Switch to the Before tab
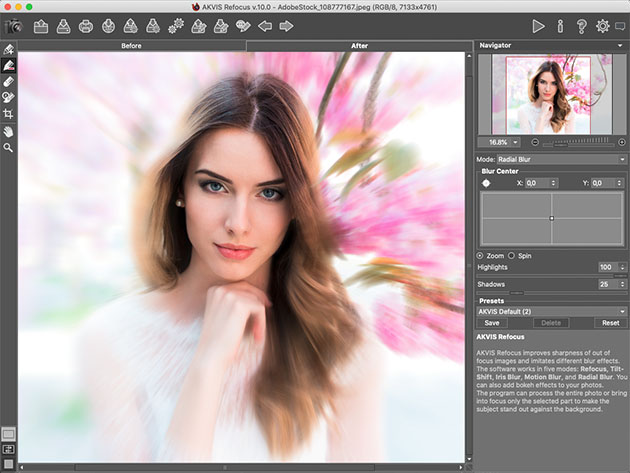The width and height of the screenshot is (630, 473). click(131, 46)
